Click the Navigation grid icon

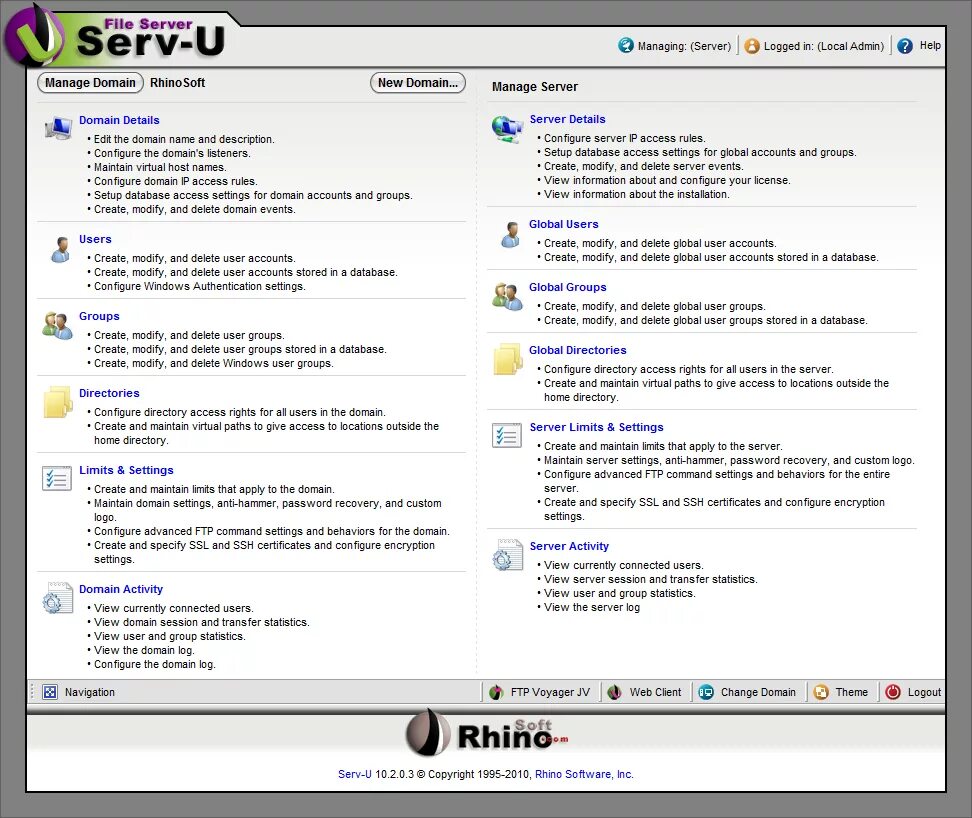click(x=50, y=692)
